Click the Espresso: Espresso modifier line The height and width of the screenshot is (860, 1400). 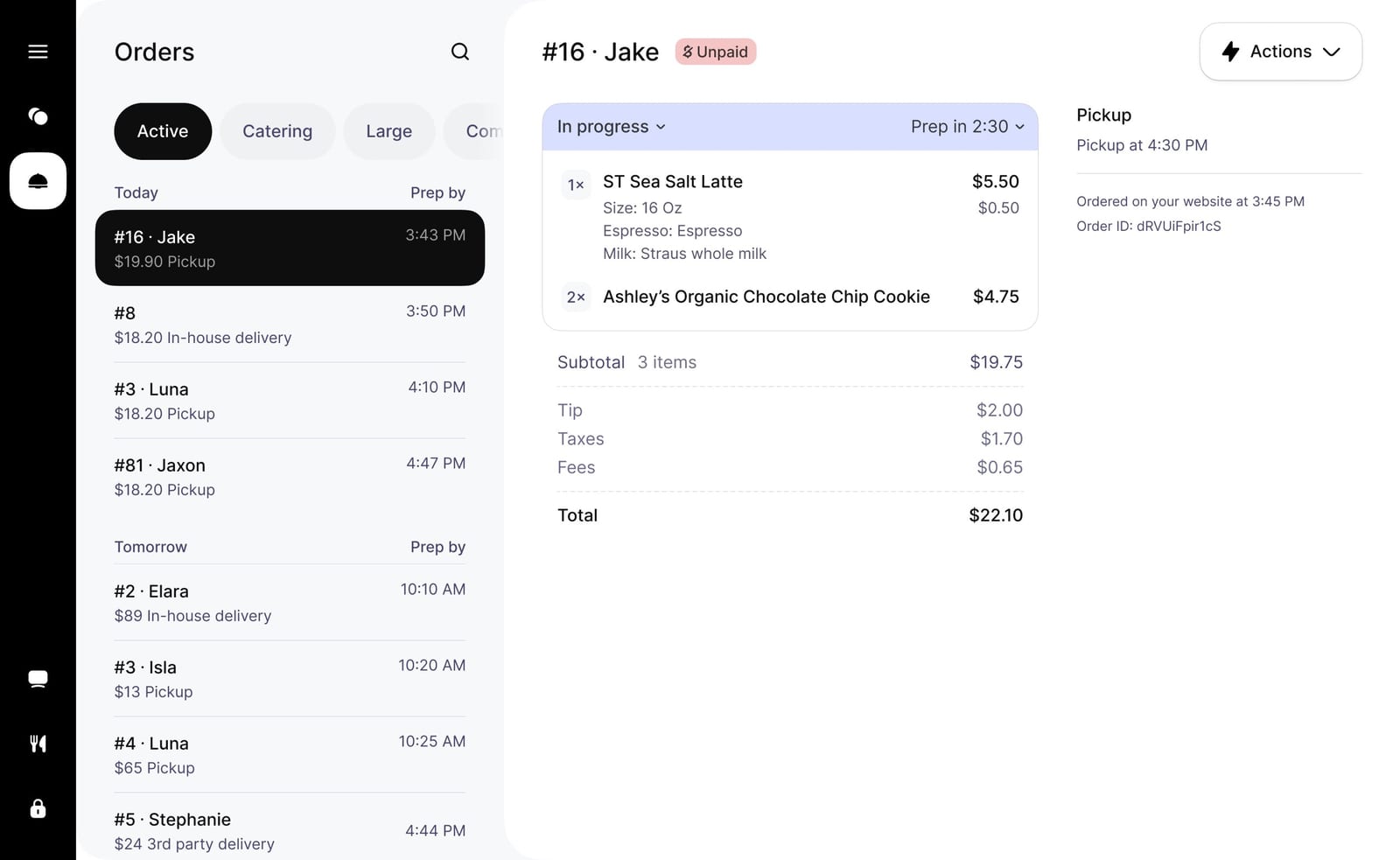pos(672,231)
